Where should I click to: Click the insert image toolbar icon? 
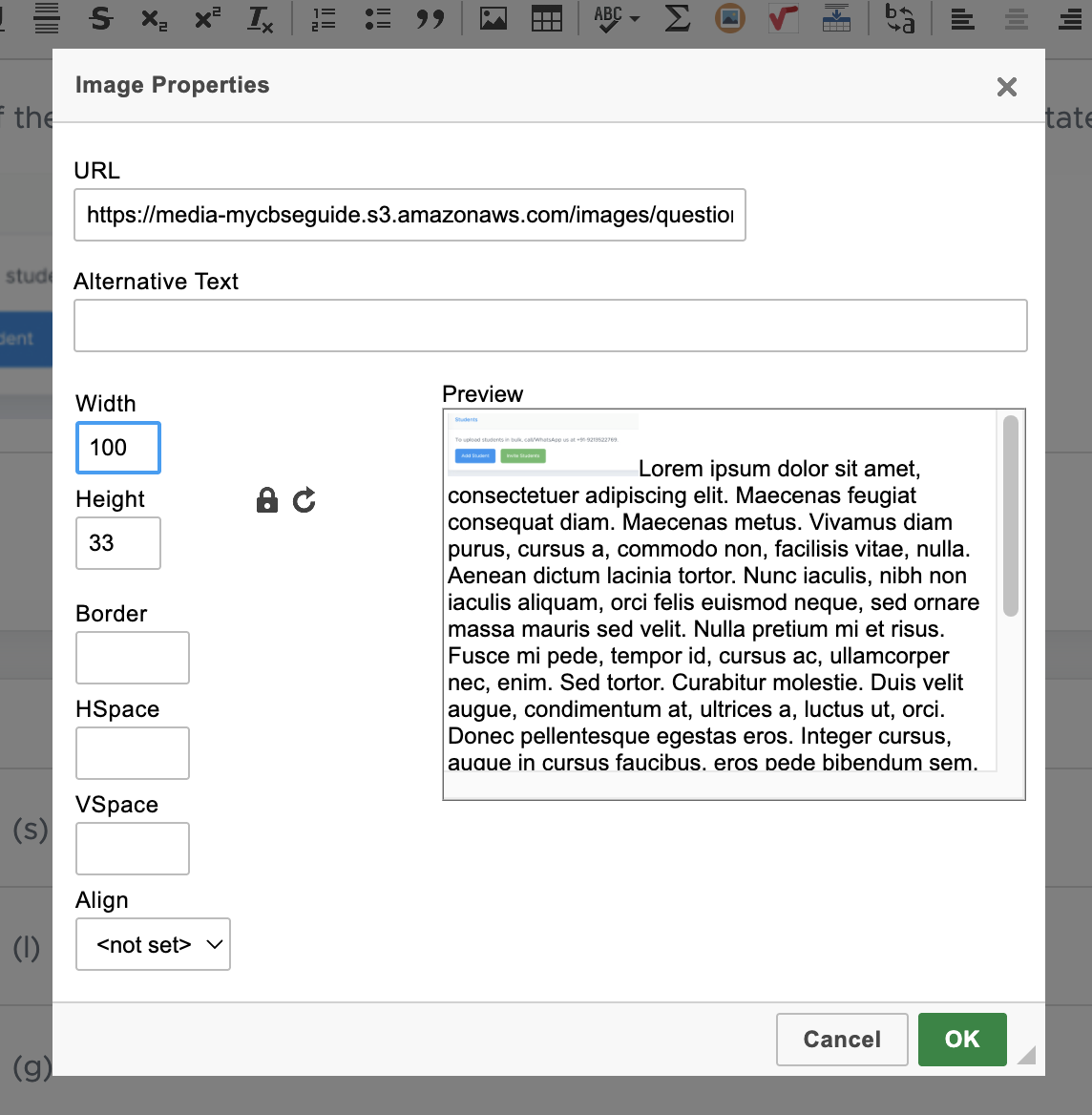[493, 18]
